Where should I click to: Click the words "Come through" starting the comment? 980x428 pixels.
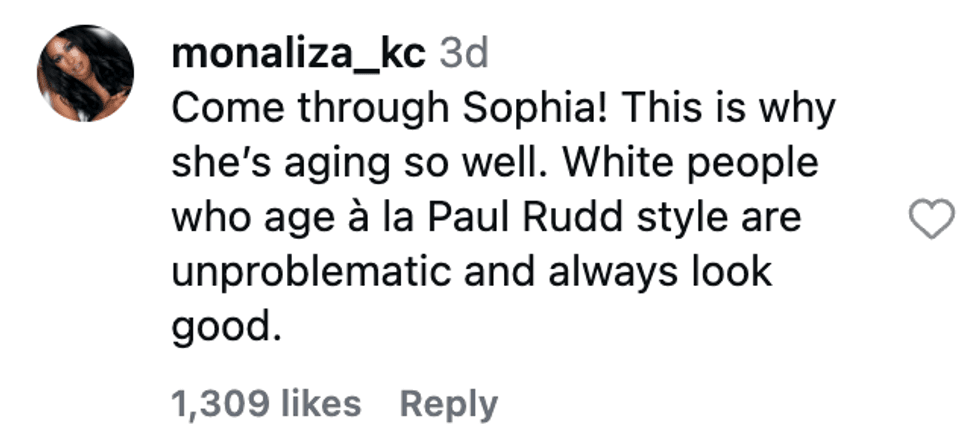(283, 109)
